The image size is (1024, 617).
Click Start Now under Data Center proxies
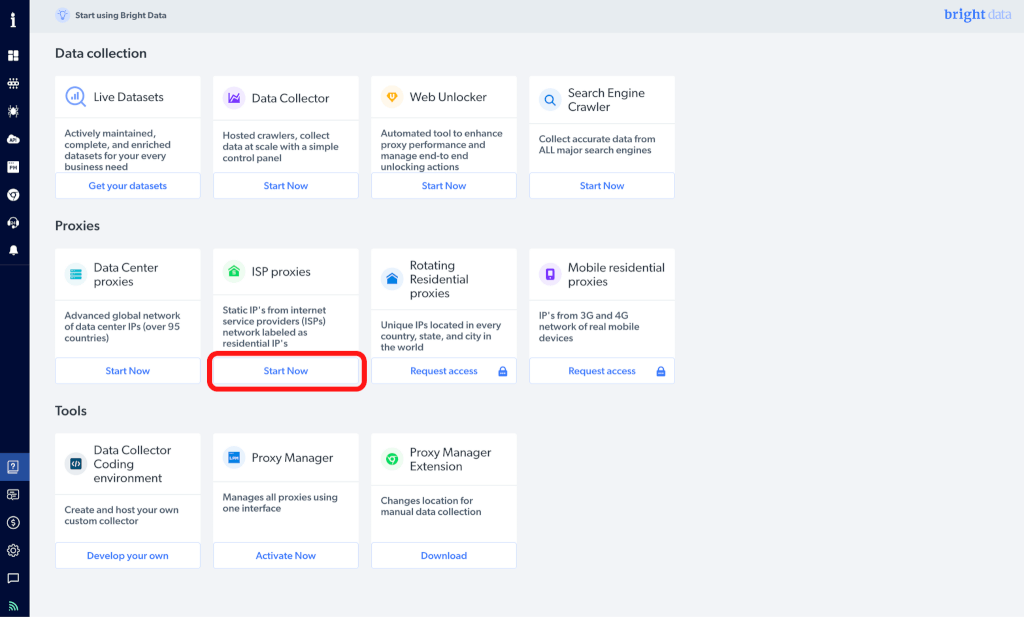pyautogui.click(x=128, y=371)
